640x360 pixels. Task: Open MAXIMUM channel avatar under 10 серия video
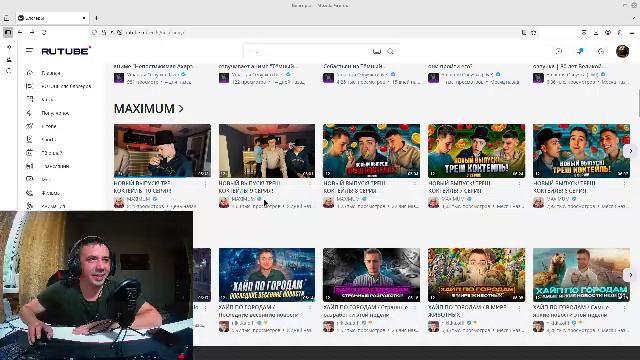pos(119,202)
